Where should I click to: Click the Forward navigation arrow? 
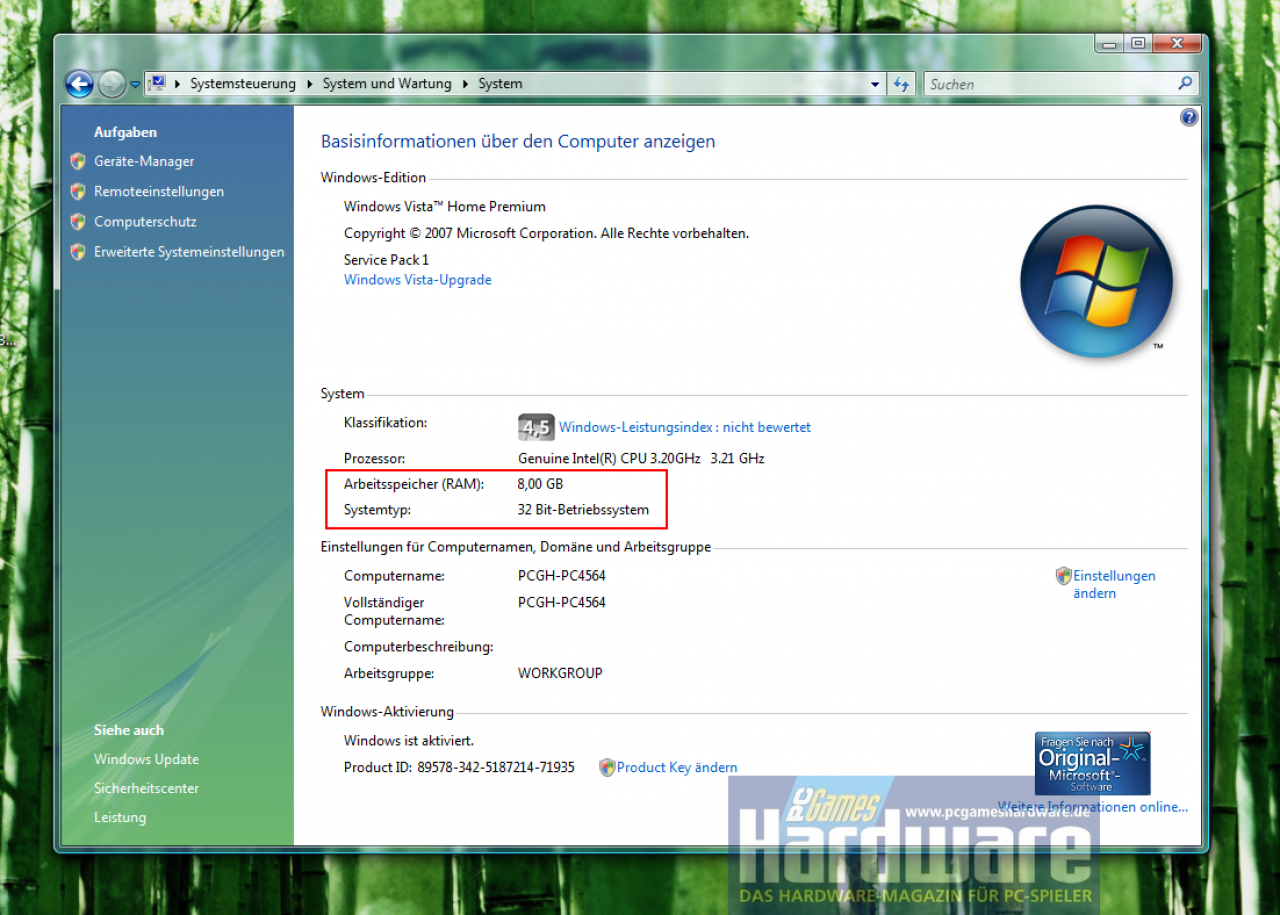[112, 84]
